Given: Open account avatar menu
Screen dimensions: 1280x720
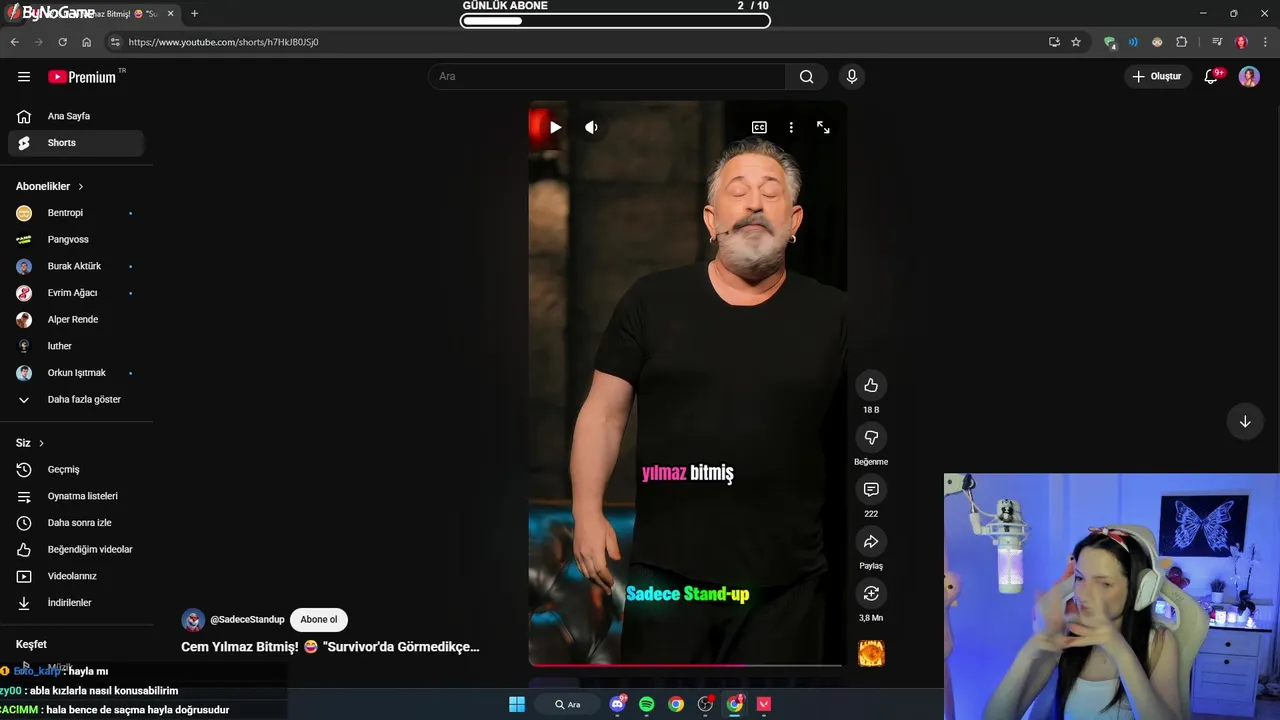Looking at the screenshot, I should [1249, 76].
